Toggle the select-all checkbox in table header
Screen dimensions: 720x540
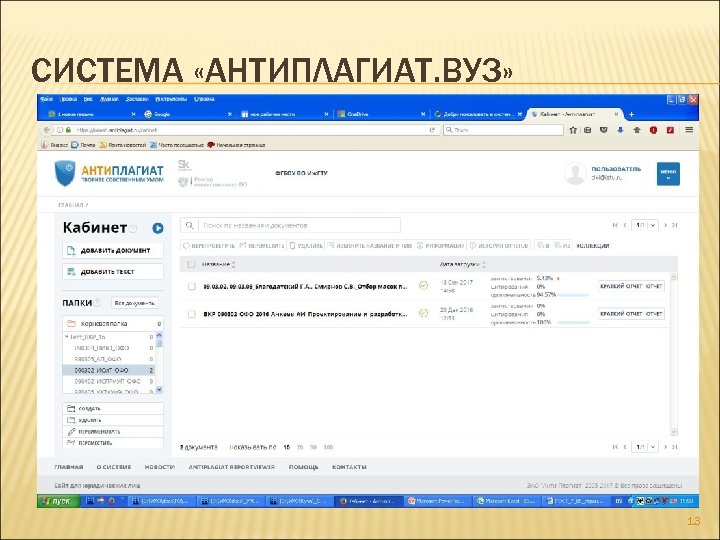191,264
